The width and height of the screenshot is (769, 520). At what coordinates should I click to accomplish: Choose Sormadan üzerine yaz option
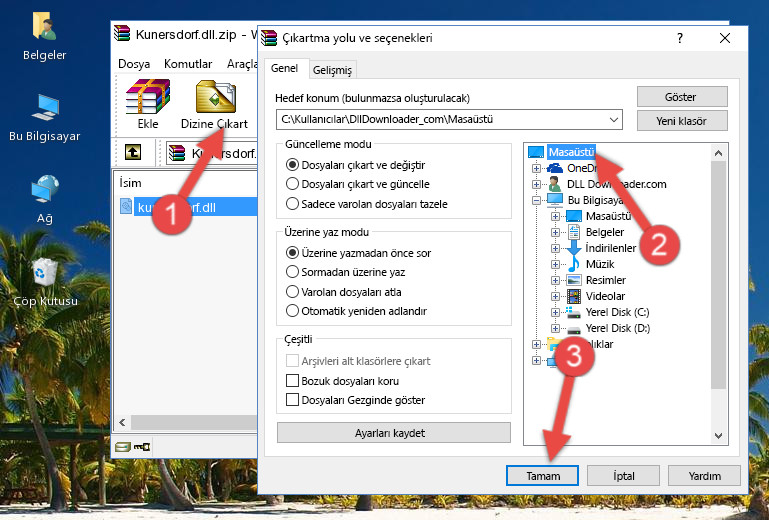(x=292, y=272)
